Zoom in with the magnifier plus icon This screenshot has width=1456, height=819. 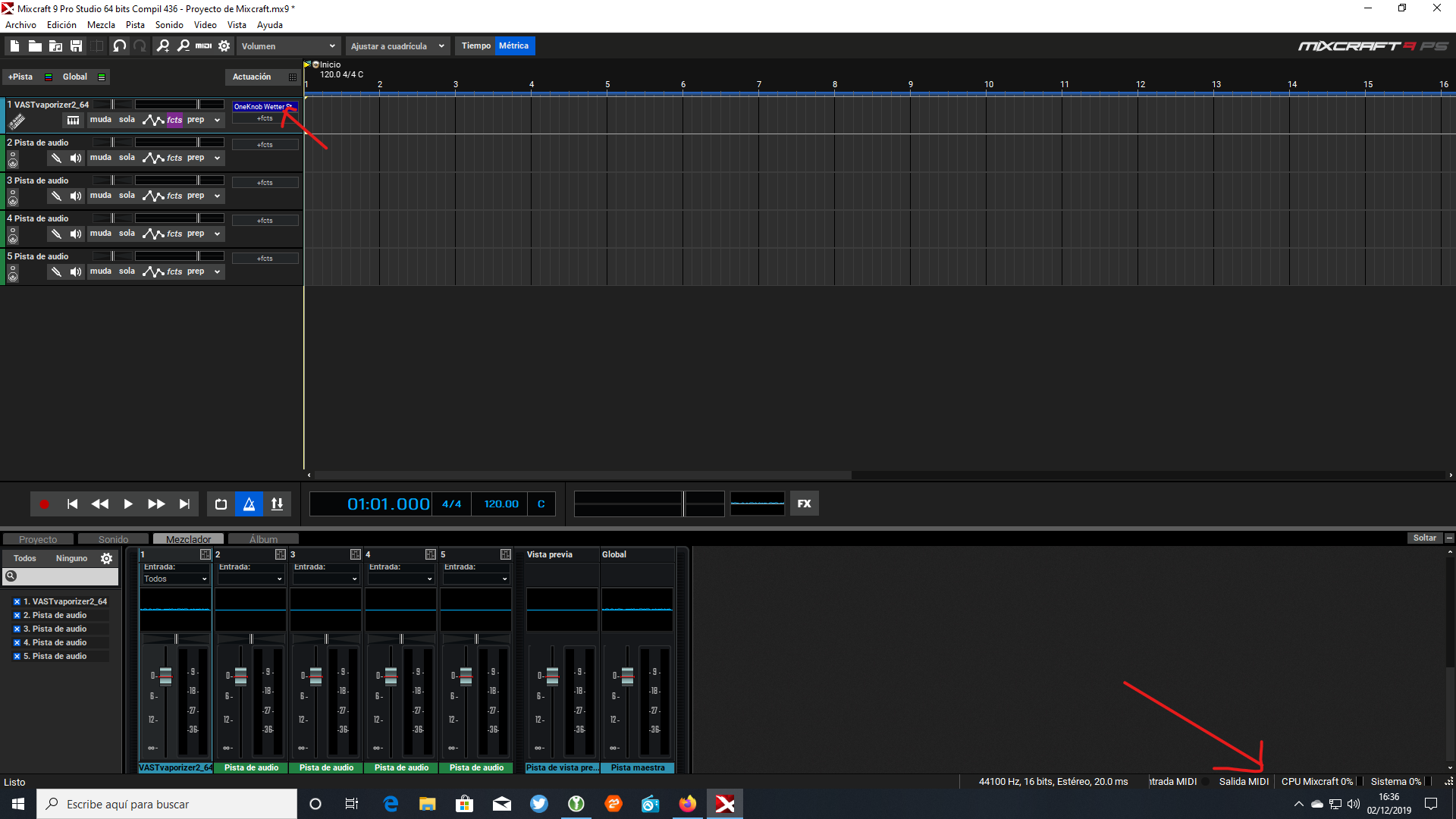(163, 46)
